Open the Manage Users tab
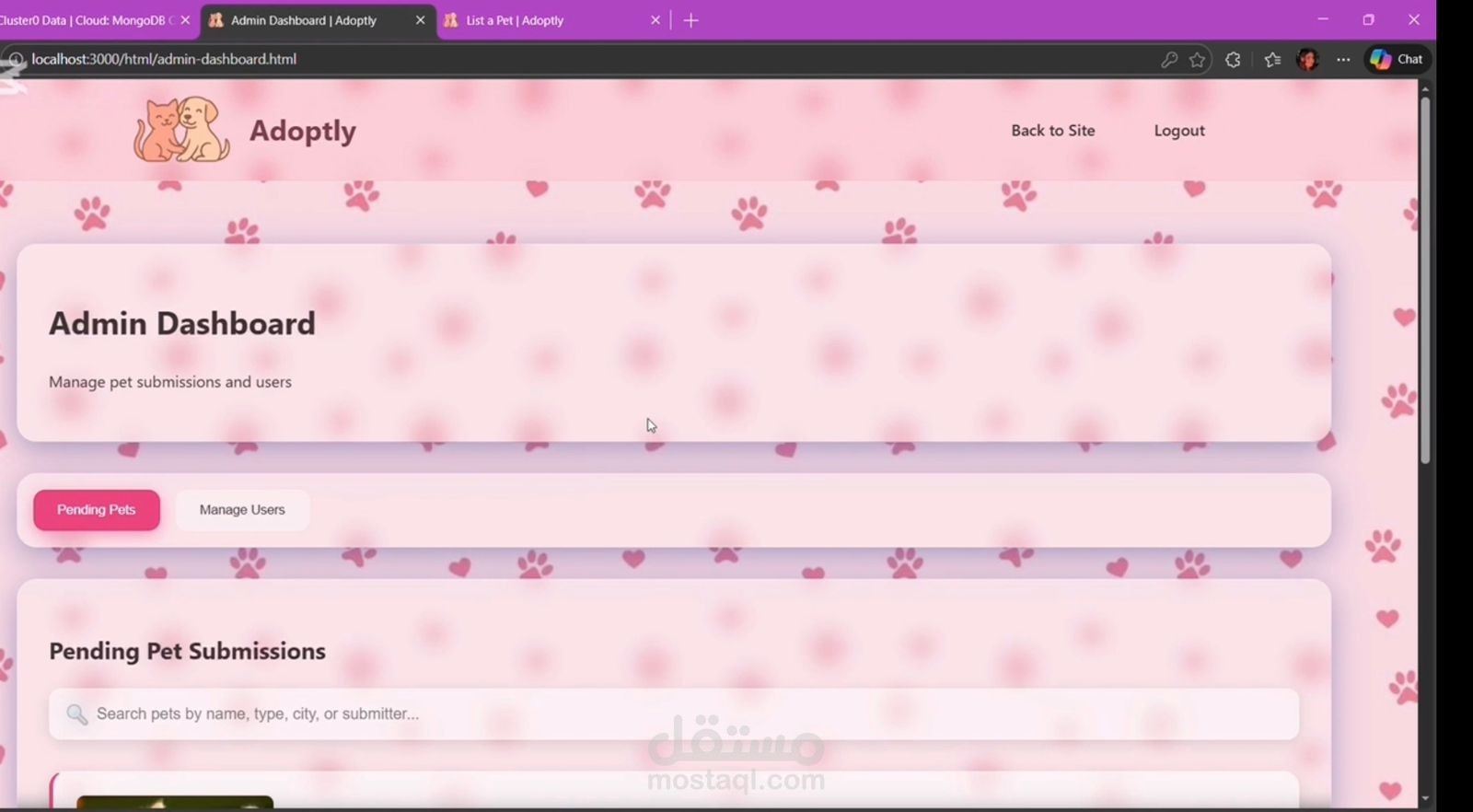The image size is (1473, 812). pos(242,510)
